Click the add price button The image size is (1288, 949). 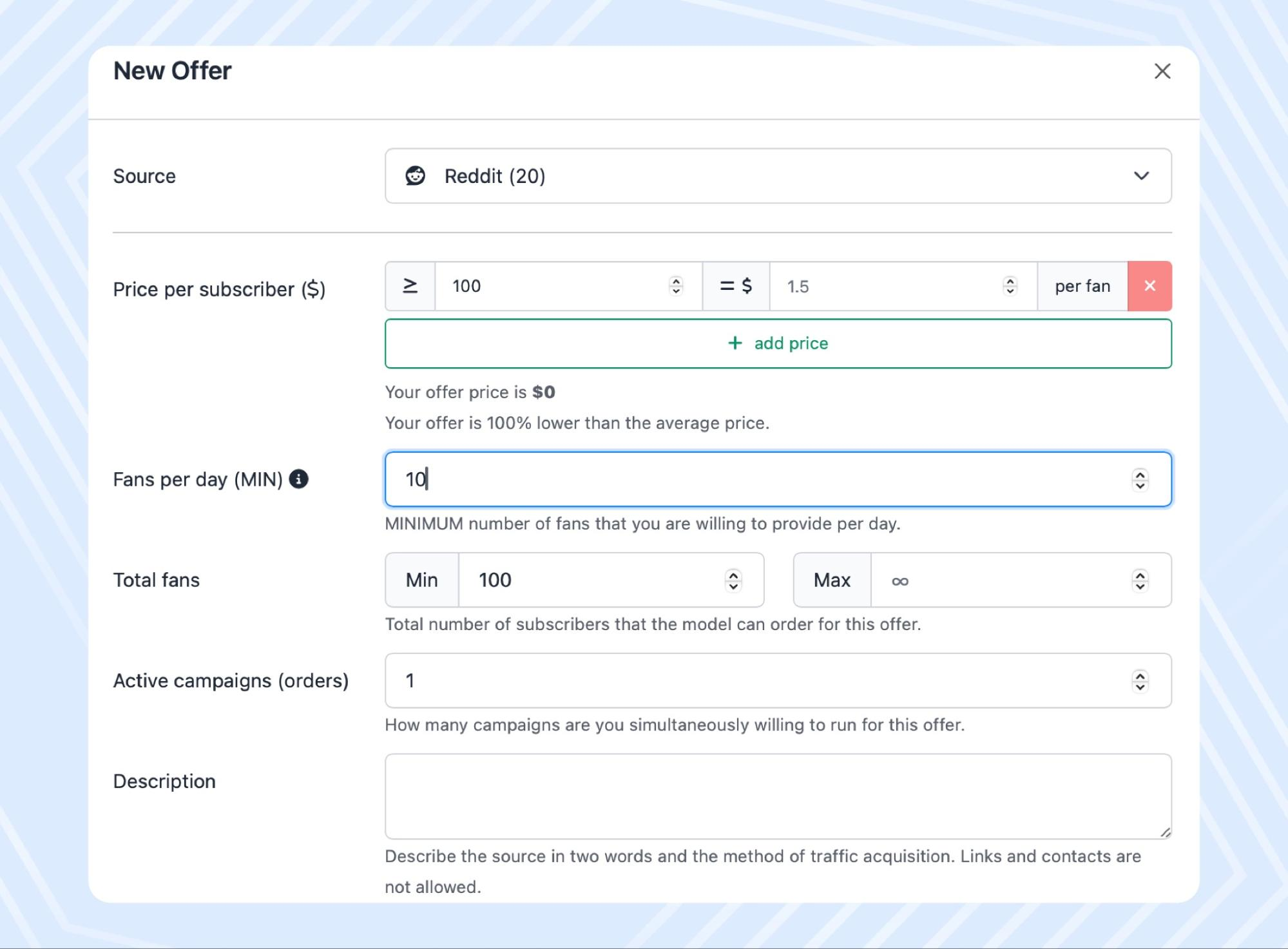[x=778, y=343]
